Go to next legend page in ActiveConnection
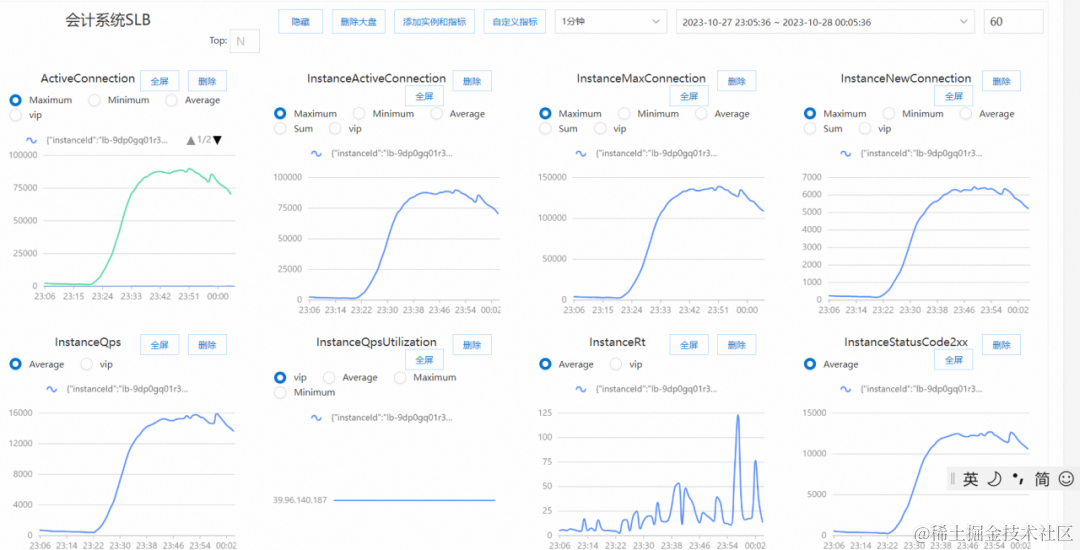This screenshot has height=550, width=1080. coord(218,140)
